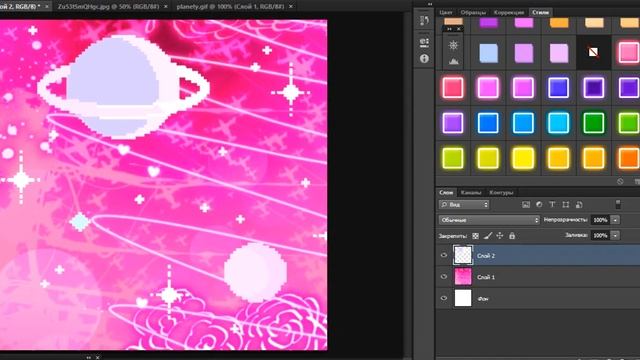Close the bottom panel with its x icon
Image resolution: width=640 pixels, height=360 pixels.
(98, 357)
